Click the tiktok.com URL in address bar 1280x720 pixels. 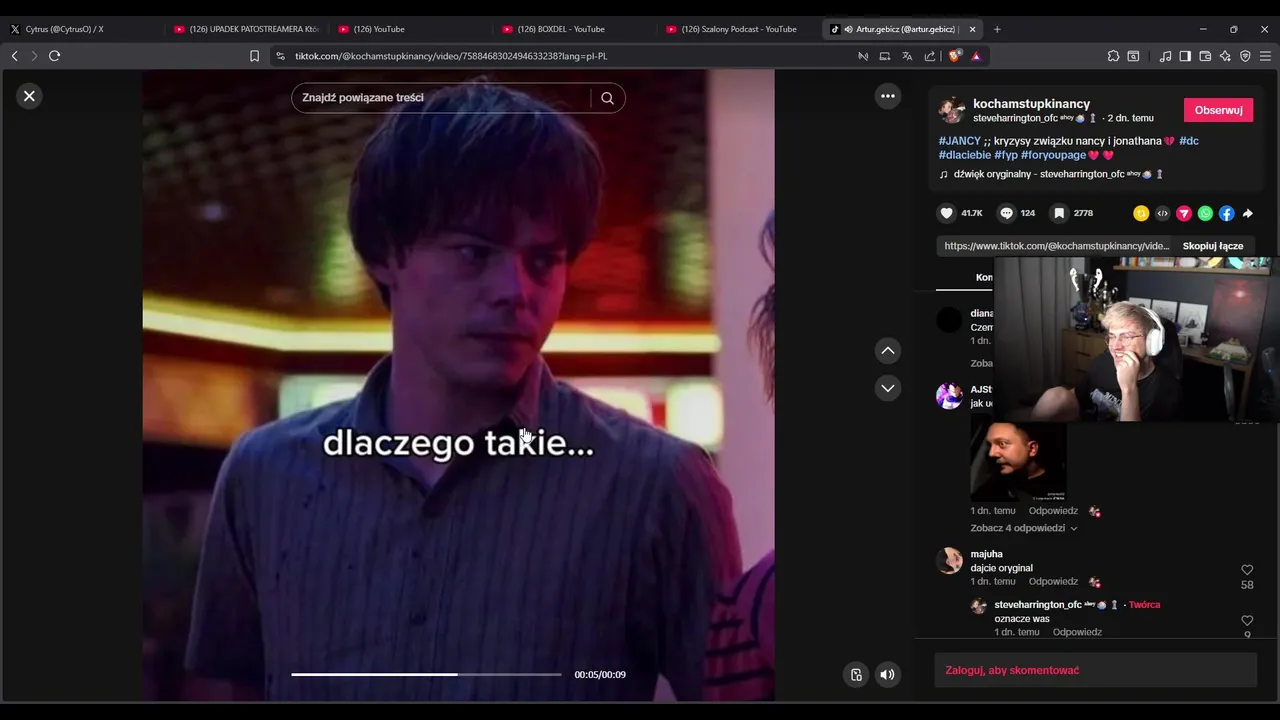[x=451, y=56]
